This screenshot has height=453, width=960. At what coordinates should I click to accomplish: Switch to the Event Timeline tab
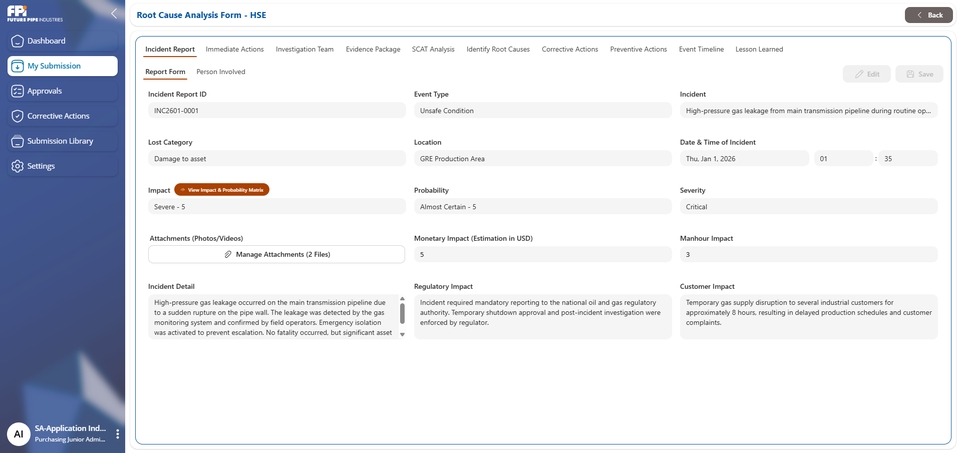(x=701, y=49)
